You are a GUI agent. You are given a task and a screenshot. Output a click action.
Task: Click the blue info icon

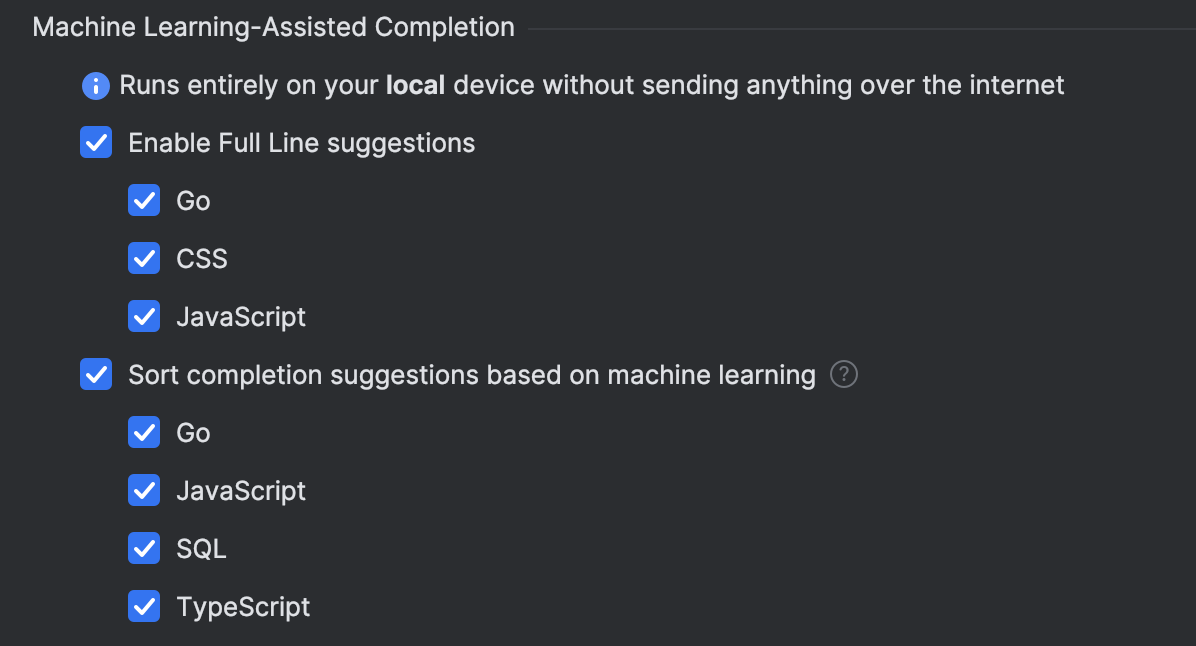95,86
